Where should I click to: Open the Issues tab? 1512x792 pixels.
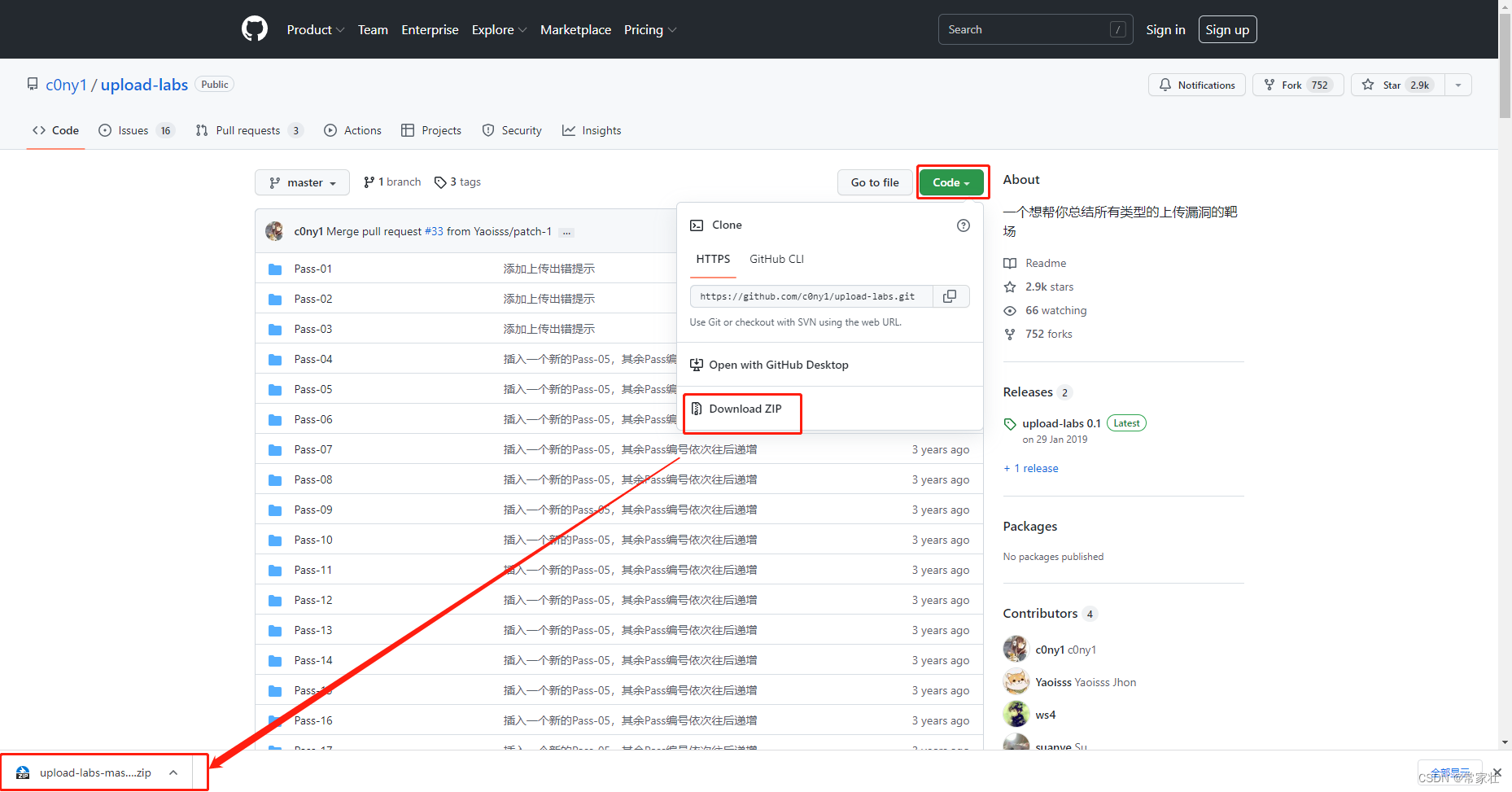pyautogui.click(x=136, y=130)
